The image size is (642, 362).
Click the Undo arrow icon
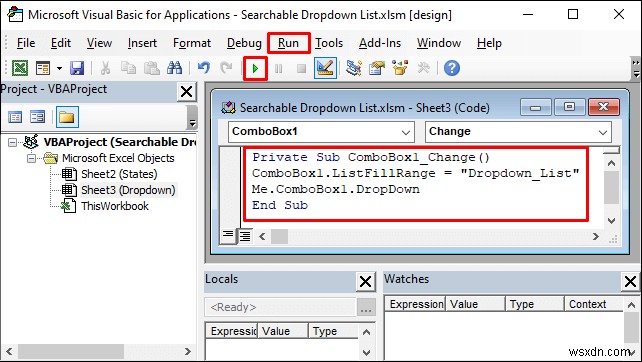[203, 68]
